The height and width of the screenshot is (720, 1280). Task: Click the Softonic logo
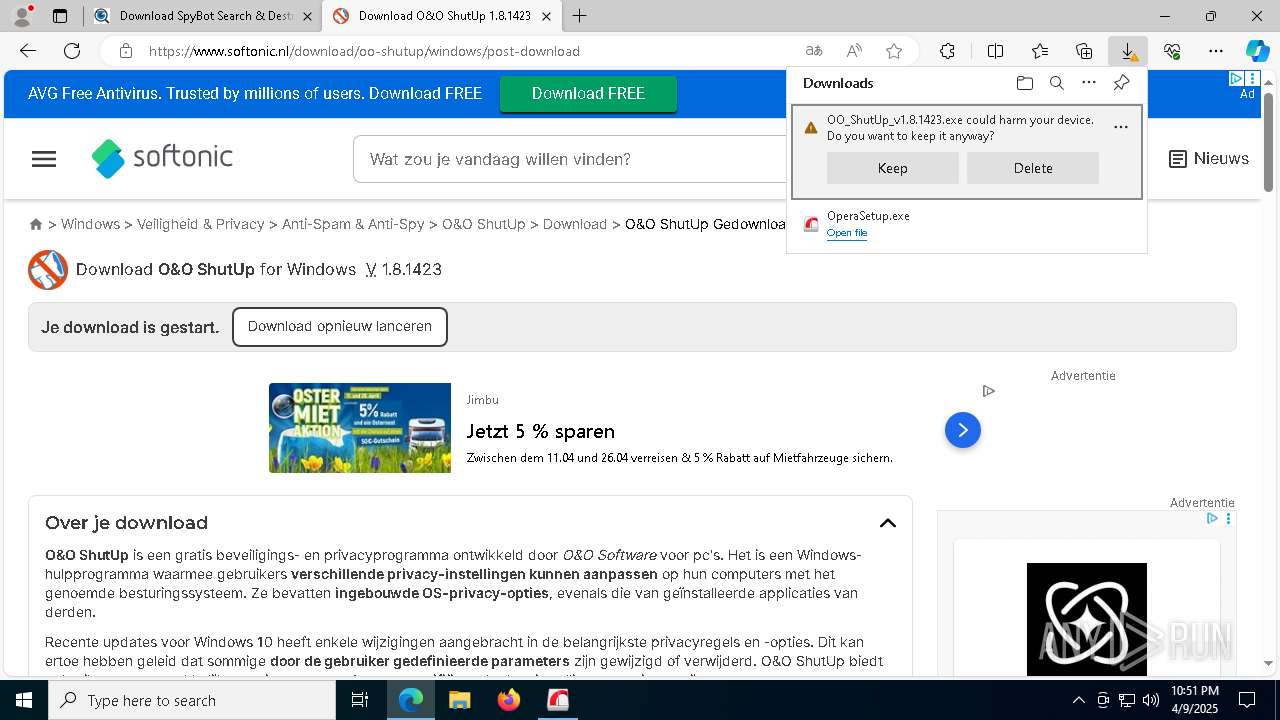(x=162, y=158)
